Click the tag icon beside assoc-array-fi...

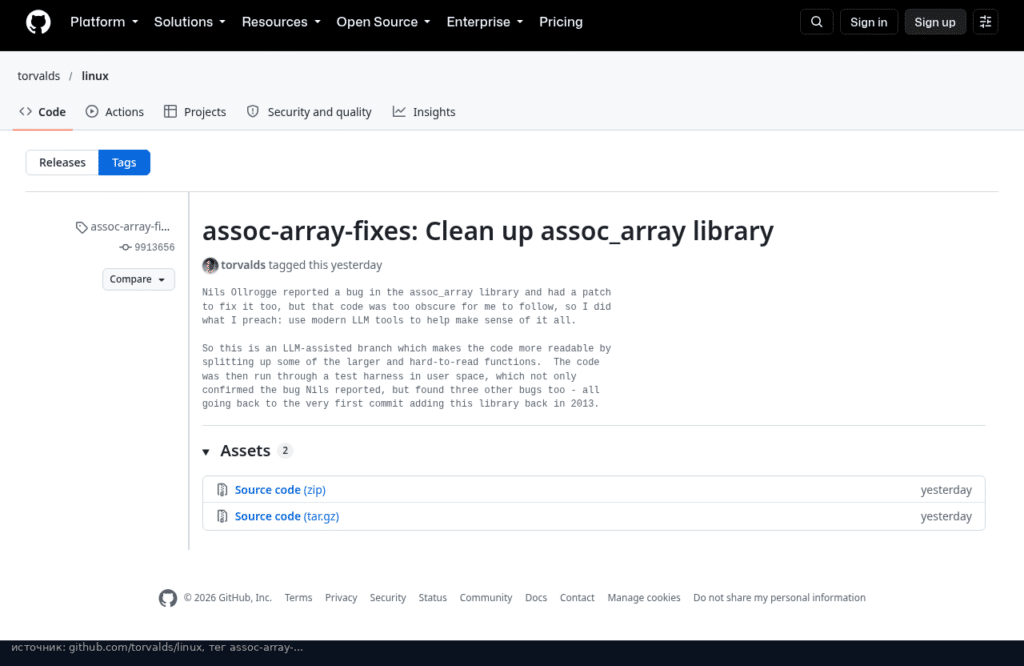pos(81,227)
